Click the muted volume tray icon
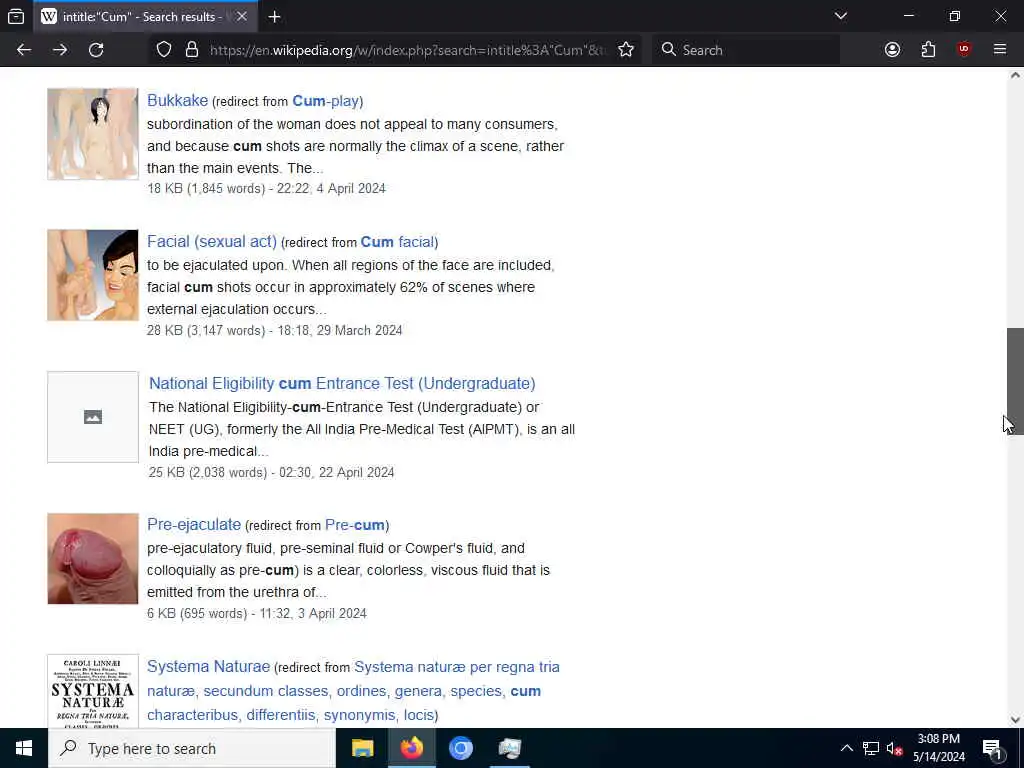Screen dimensions: 1024x768 click(x=894, y=748)
